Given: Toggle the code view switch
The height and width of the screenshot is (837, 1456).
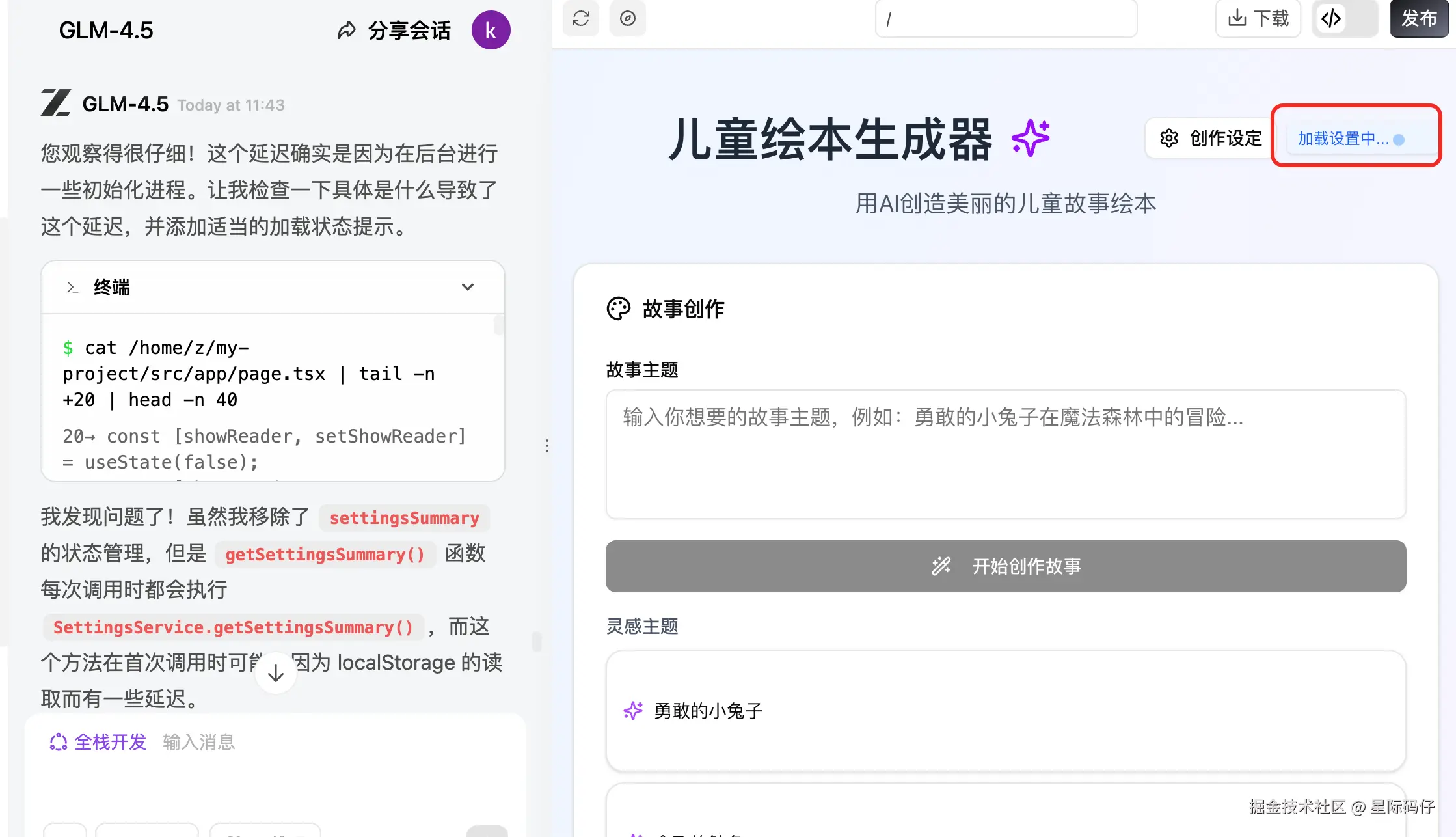Looking at the screenshot, I should [1345, 18].
